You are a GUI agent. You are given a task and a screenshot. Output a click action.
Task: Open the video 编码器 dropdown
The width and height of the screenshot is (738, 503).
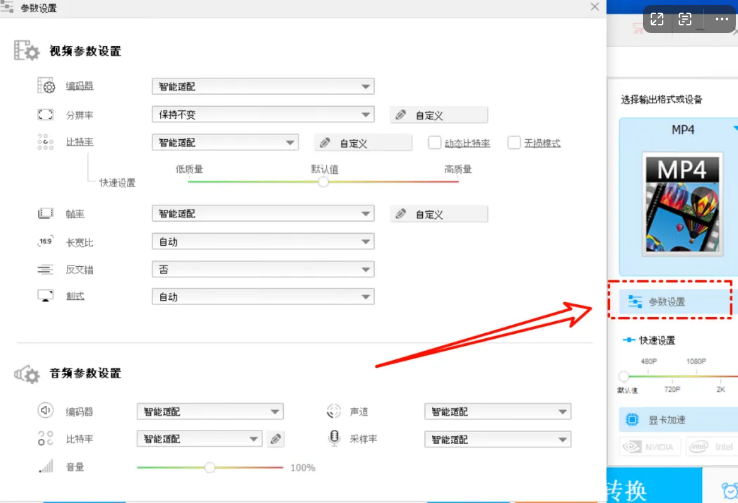pyautogui.click(x=262, y=87)
